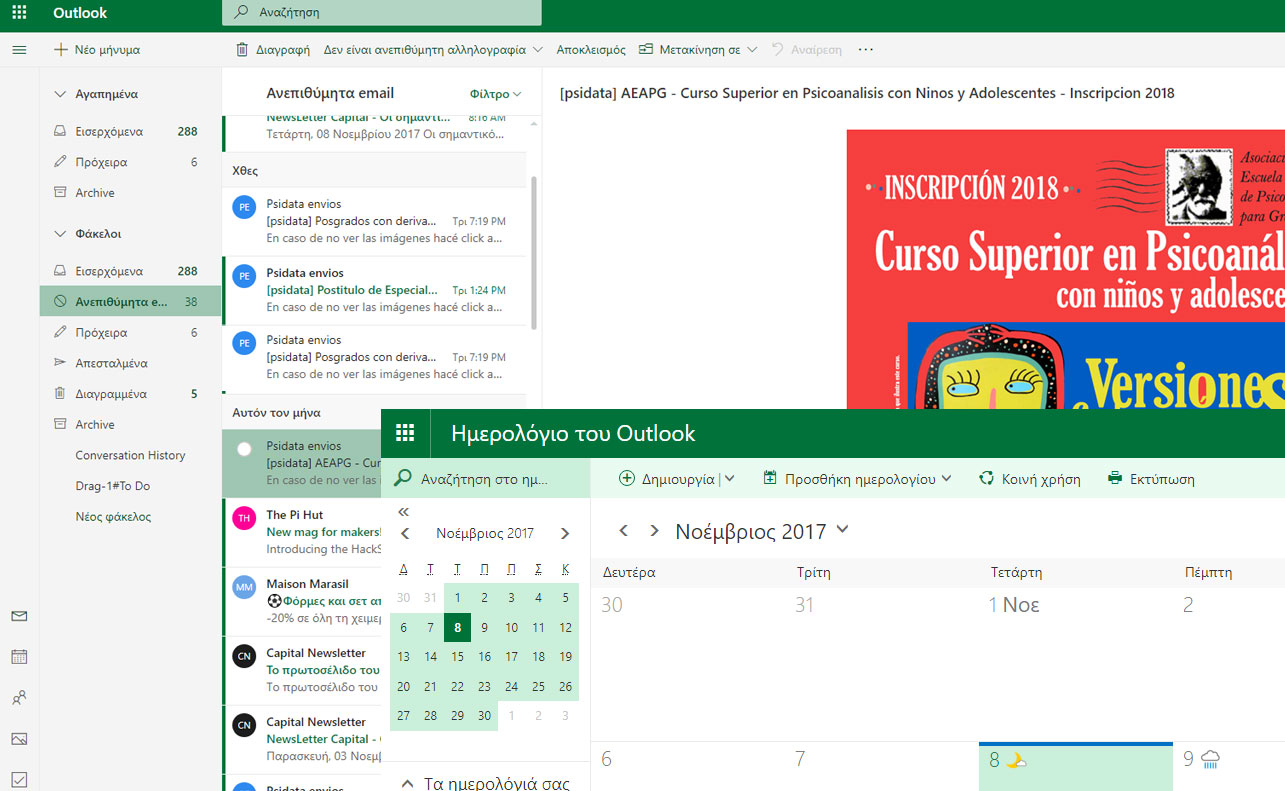This screenshot has width=1285, height=791.
Task: Go to next month in mini calendar
Action: [565, 534]
